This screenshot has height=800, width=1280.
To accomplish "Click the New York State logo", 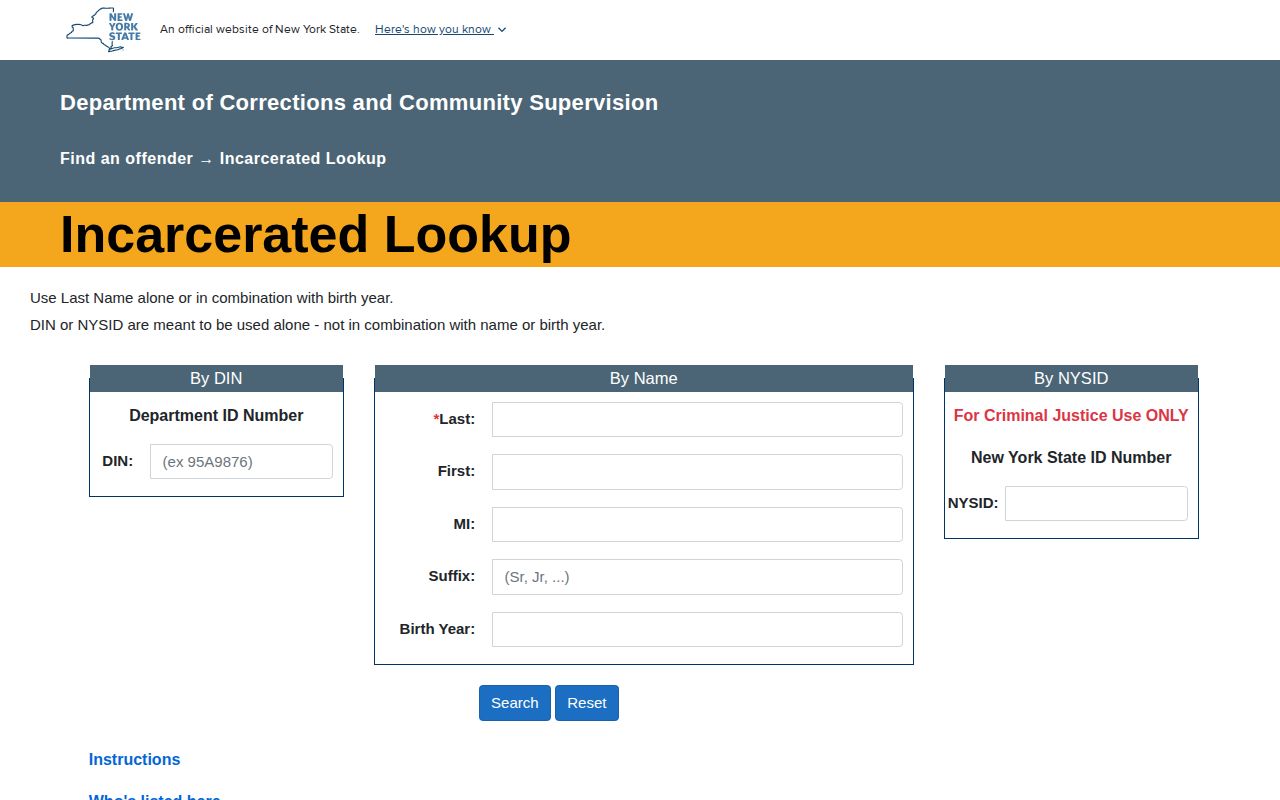I will 104,30.
